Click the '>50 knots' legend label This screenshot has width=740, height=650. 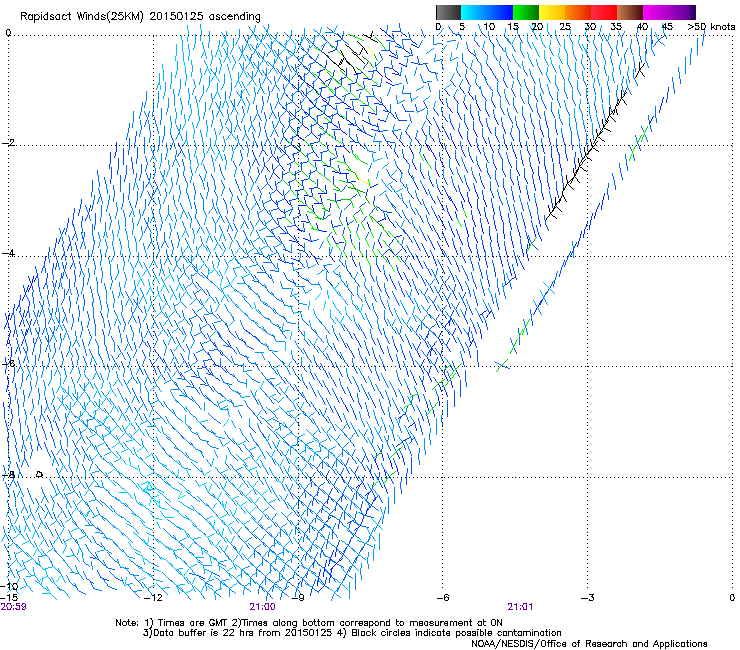(711, 27)
